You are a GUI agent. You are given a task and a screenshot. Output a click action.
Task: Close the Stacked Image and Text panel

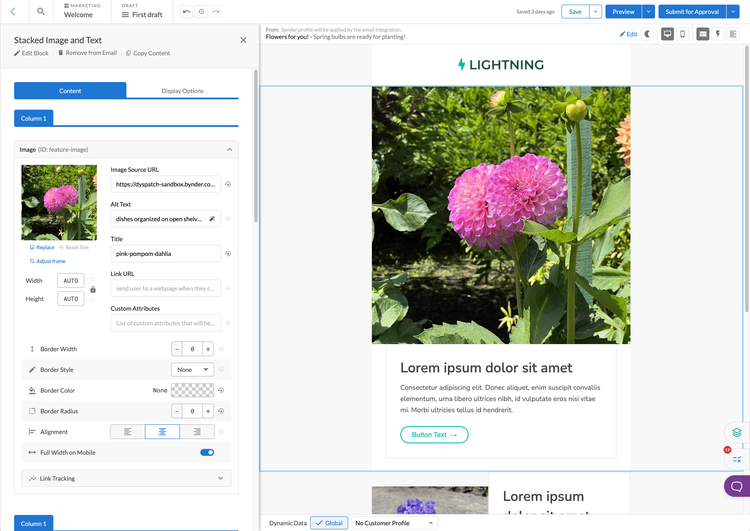243,40
